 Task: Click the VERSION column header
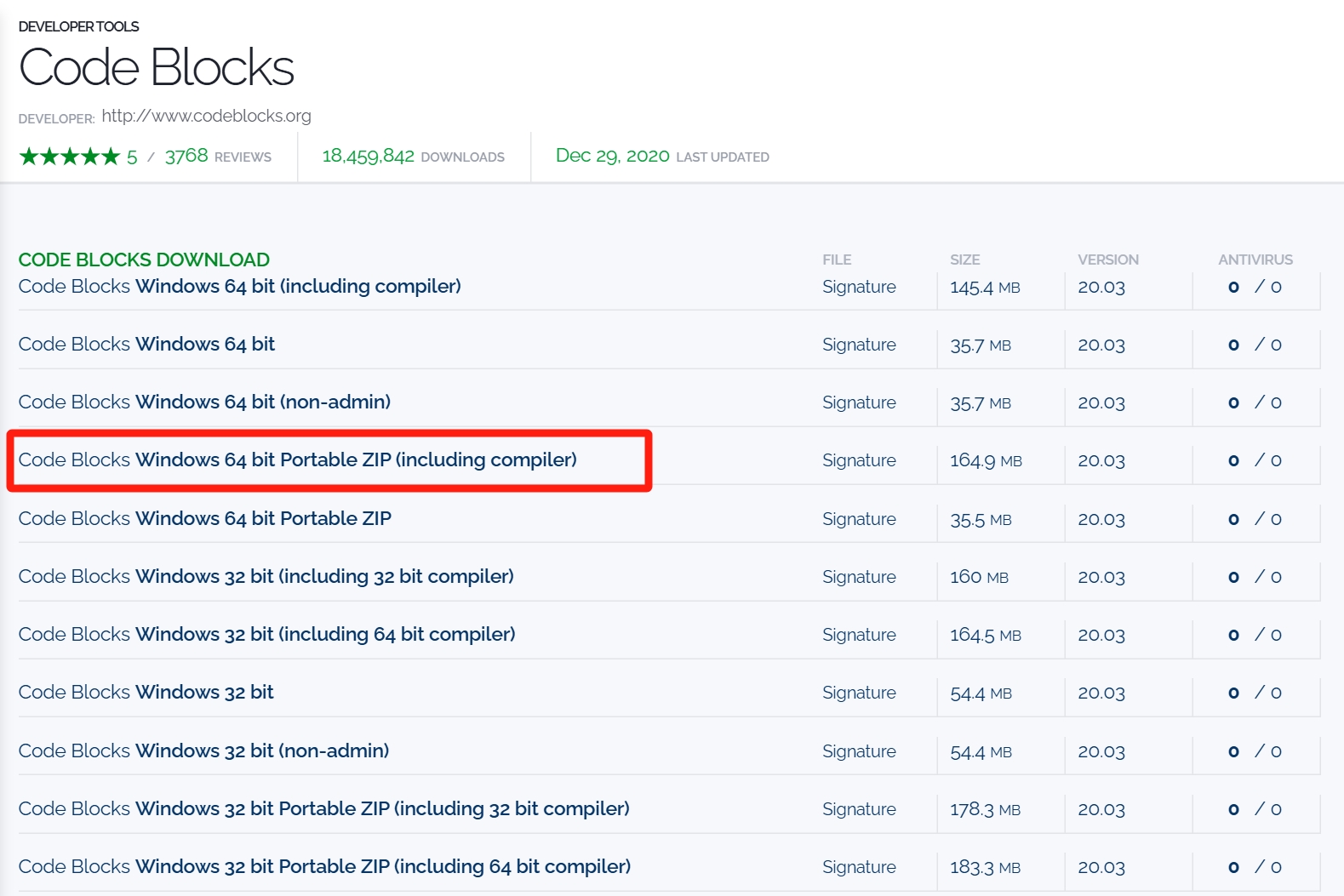(1108, 260)
